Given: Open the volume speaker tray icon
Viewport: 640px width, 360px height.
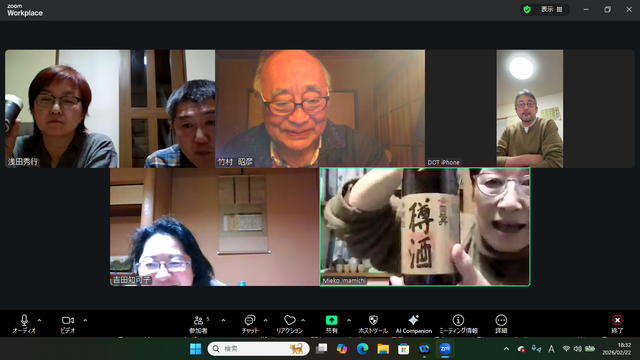Looking at the screenshot, I should (578, 349).
